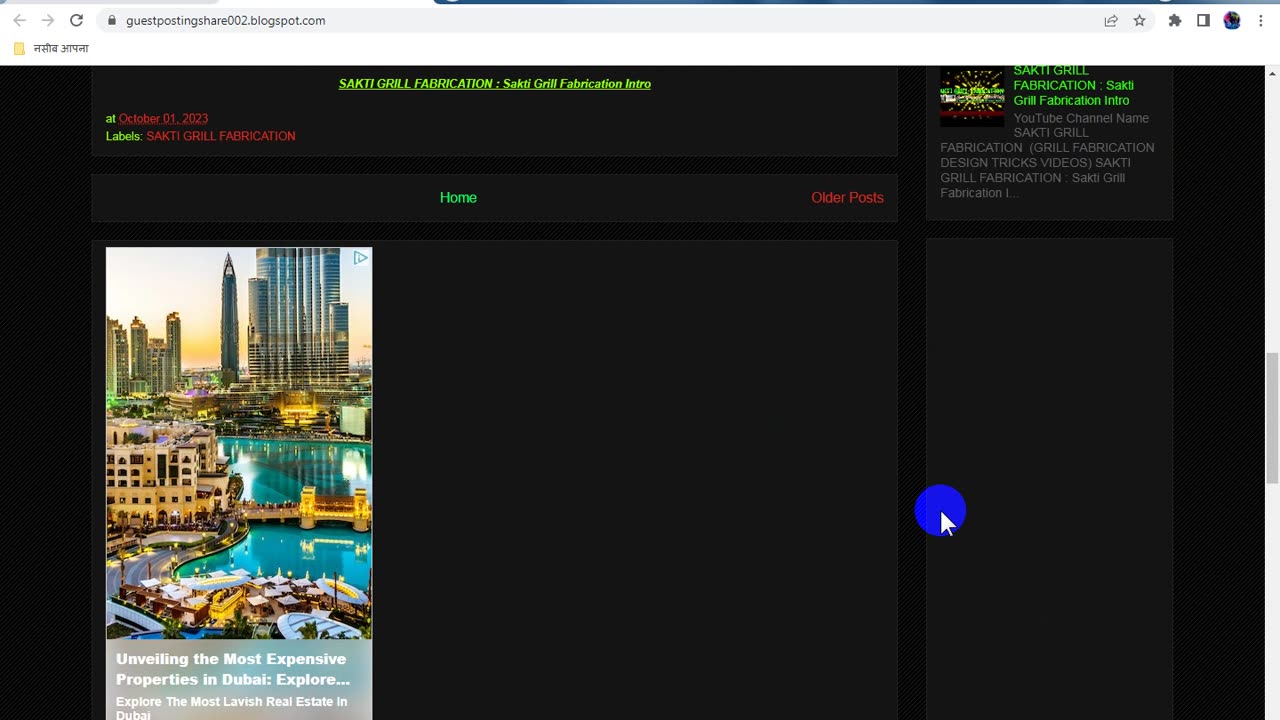Open Older Posts
The width and height of the screenshot is (1280, 720).
coord(847,197)
